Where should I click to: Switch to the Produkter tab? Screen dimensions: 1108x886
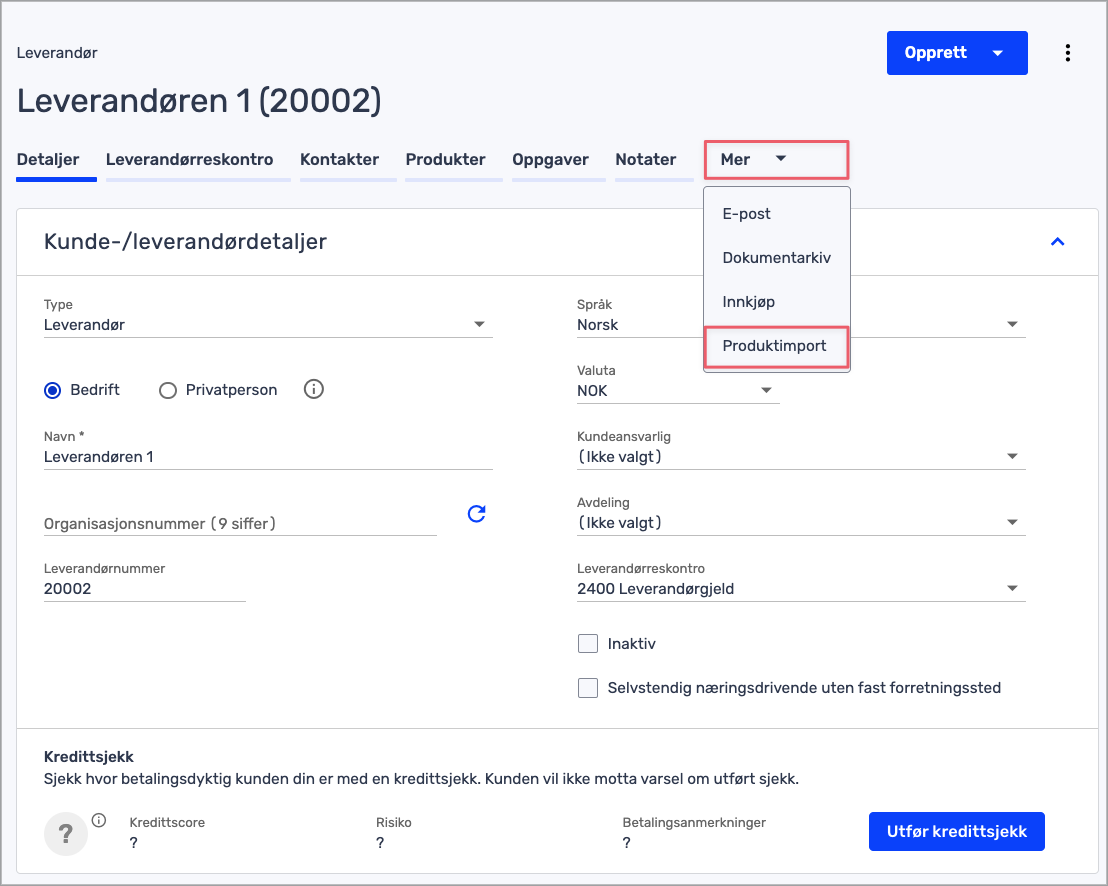[x=445, y=160]
